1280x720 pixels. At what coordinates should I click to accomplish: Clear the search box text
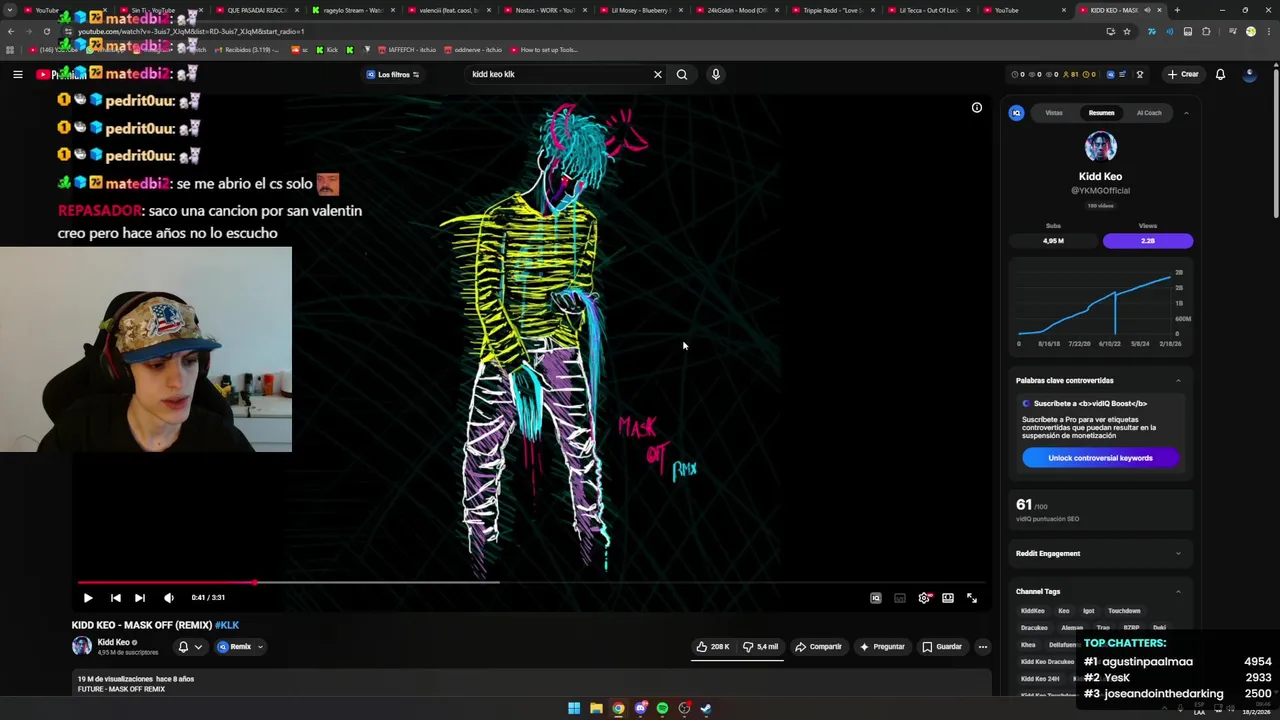click(x=658, y=74)
